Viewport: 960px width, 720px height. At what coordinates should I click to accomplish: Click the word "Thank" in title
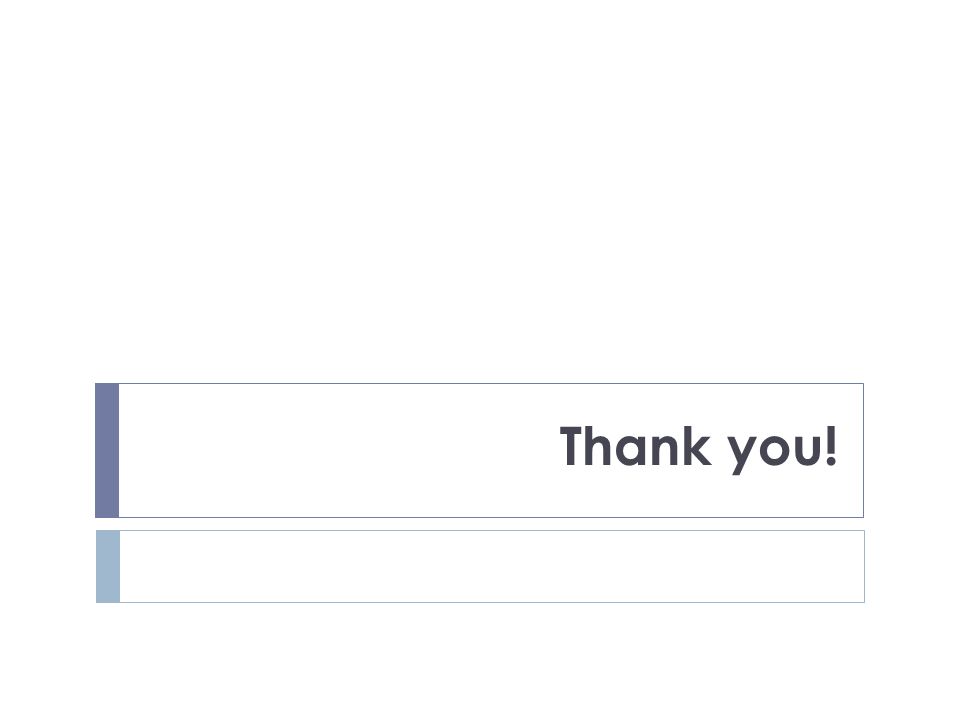(x=636, y=446)
